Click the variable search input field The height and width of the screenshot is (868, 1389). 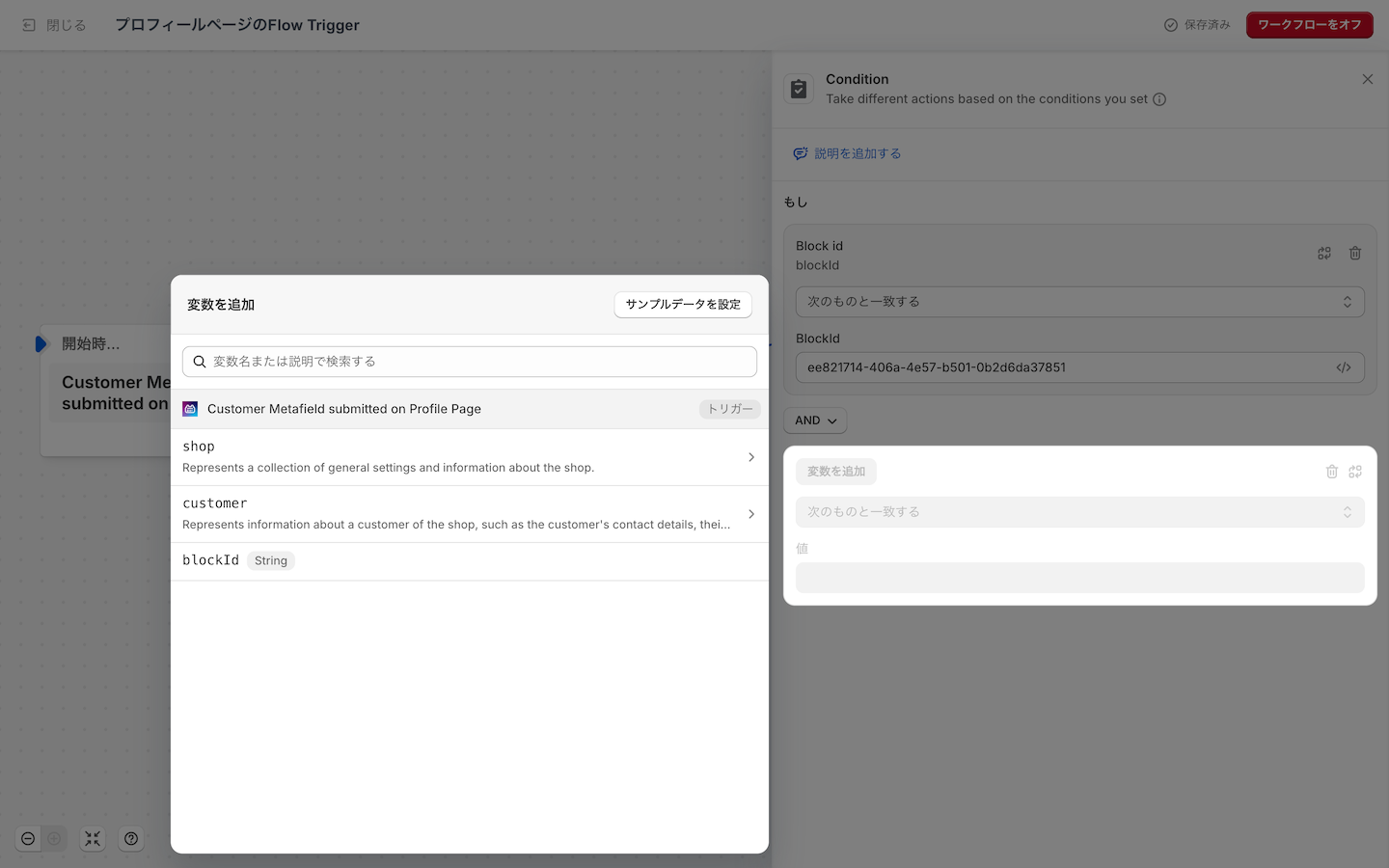[x=470, y=362]
